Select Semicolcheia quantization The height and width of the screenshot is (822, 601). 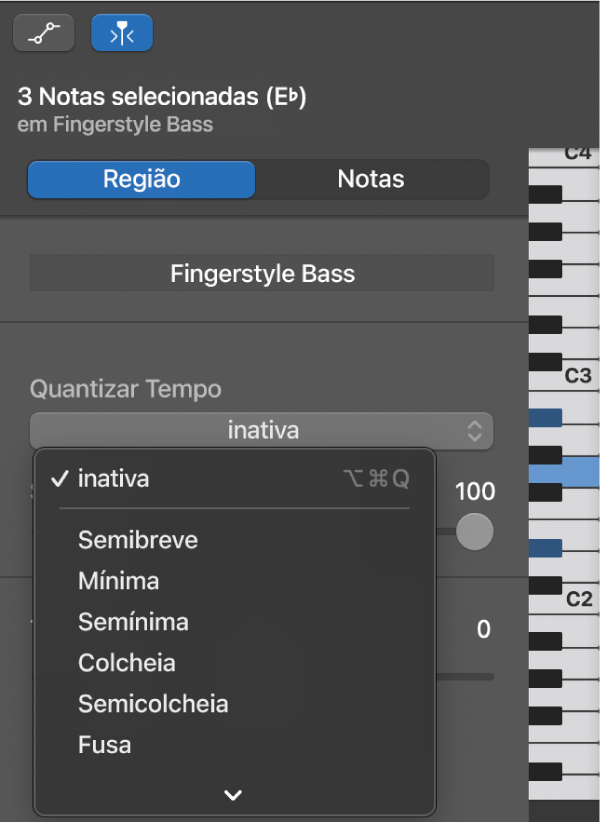153,703
